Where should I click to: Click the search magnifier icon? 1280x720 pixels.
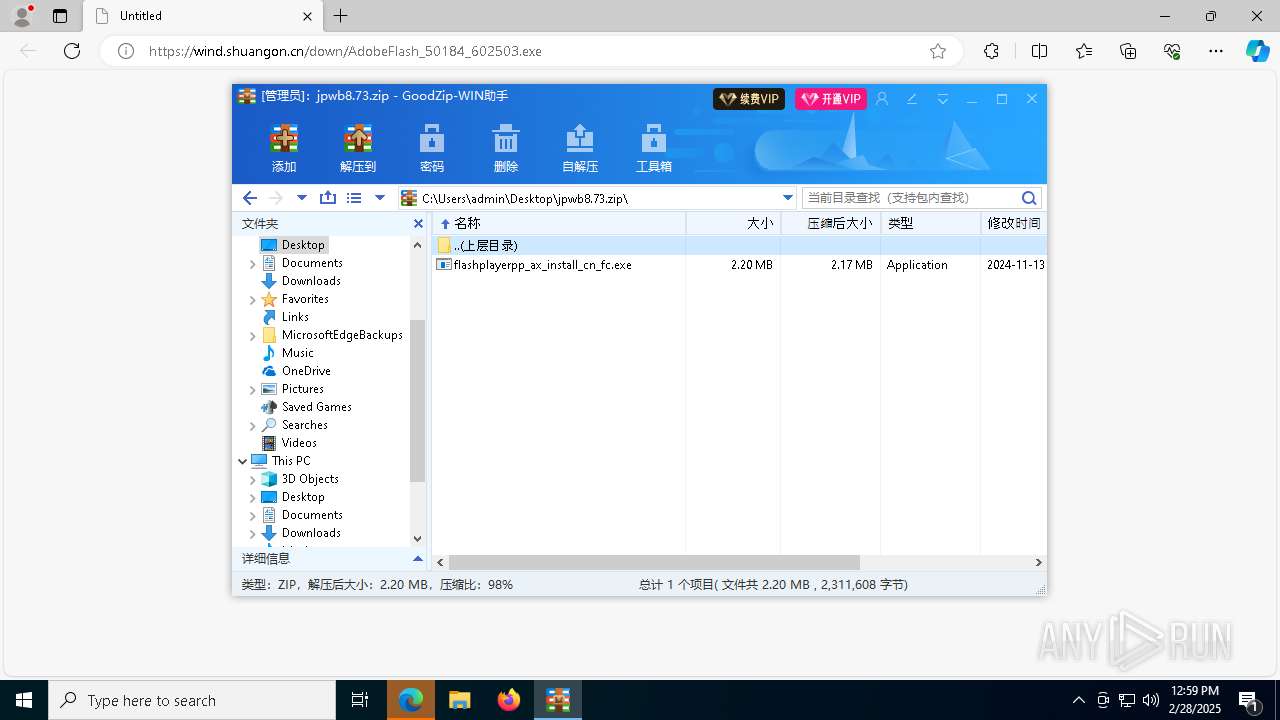click(x=1029, y=198)
